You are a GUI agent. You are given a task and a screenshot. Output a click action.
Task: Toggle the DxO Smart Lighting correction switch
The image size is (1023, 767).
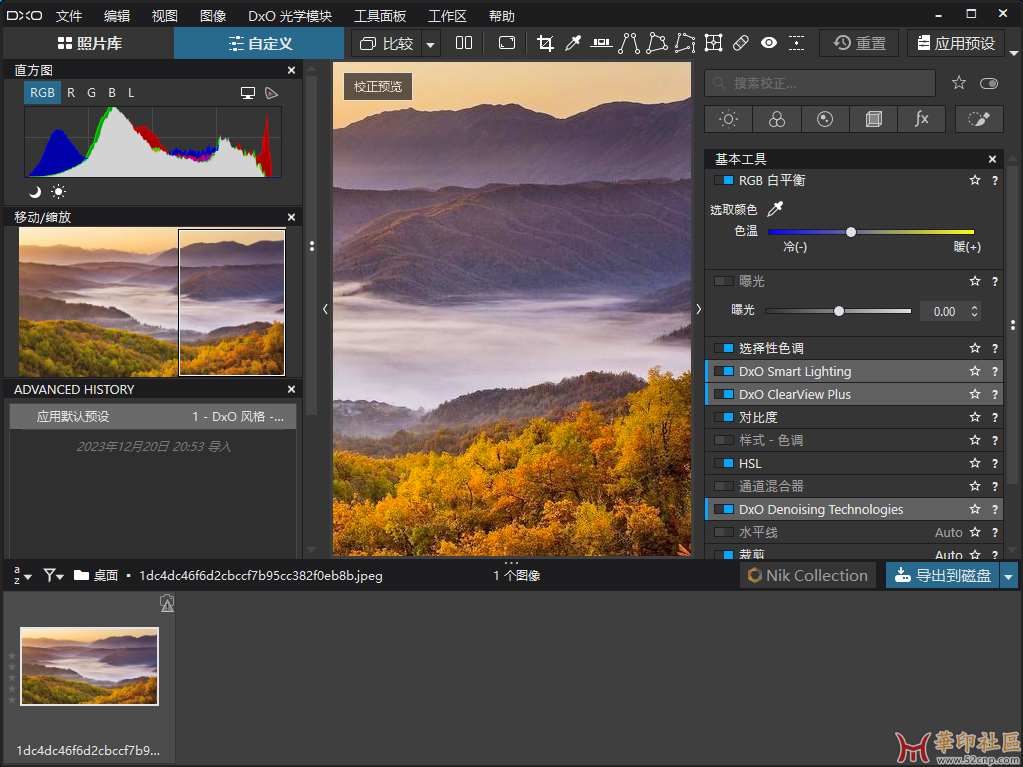pyautogui.click(x=724, y=372)
